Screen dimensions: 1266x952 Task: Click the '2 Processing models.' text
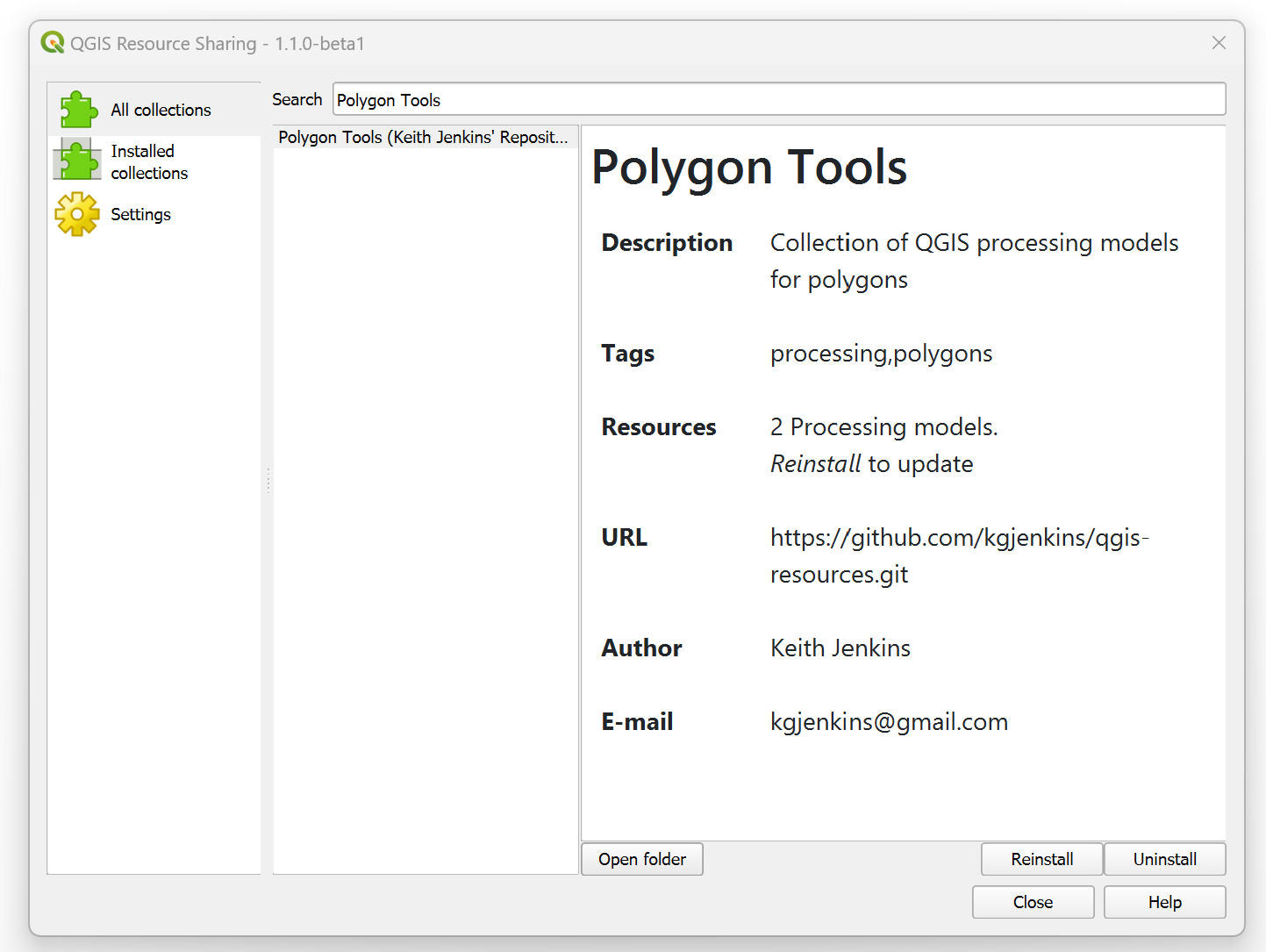pyautogui.click(x=884, y=426)
